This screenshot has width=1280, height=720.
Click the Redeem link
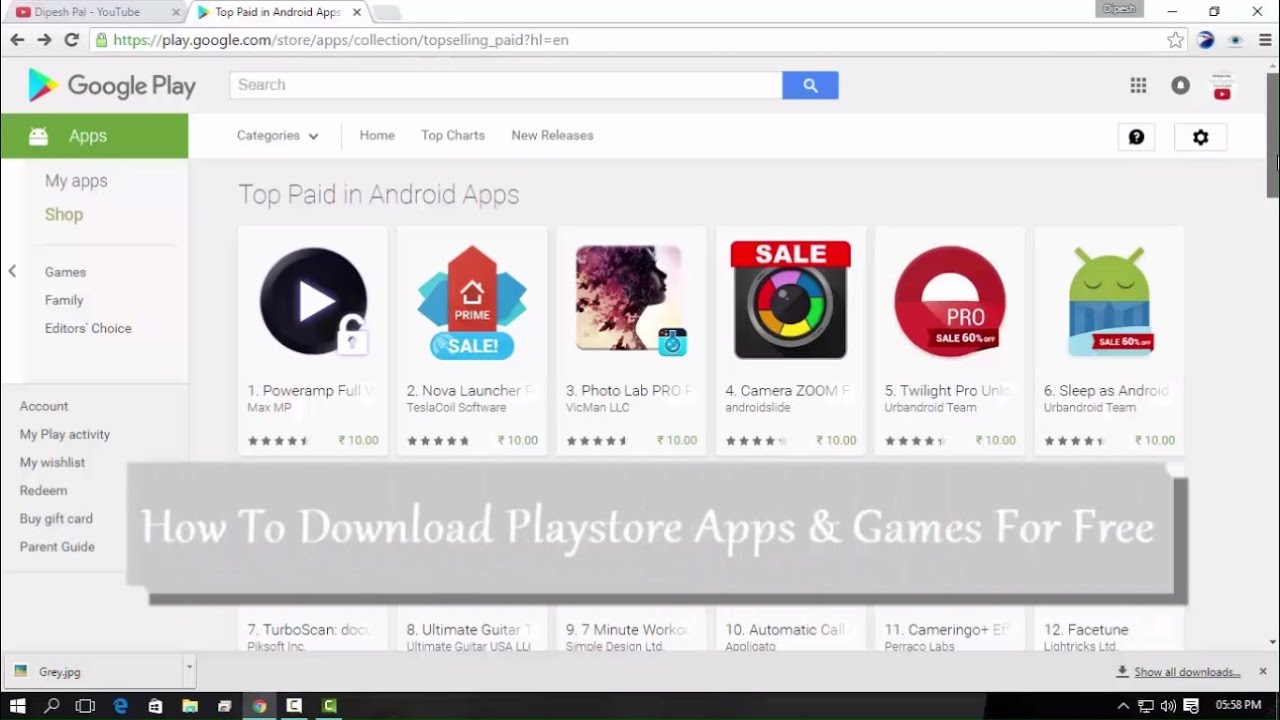pyautogui.click(x=43, y=490)
